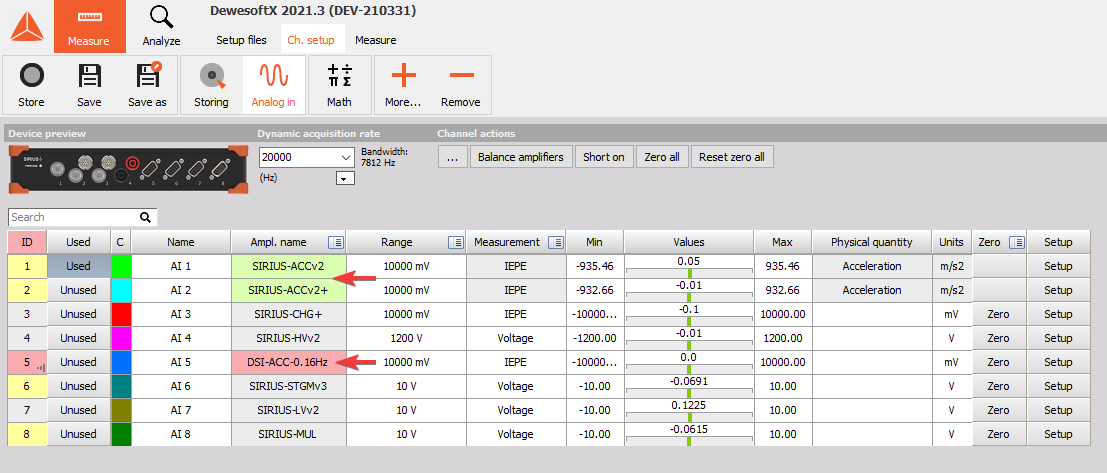Click AI 1 Acceleration physical quantity

872,266
